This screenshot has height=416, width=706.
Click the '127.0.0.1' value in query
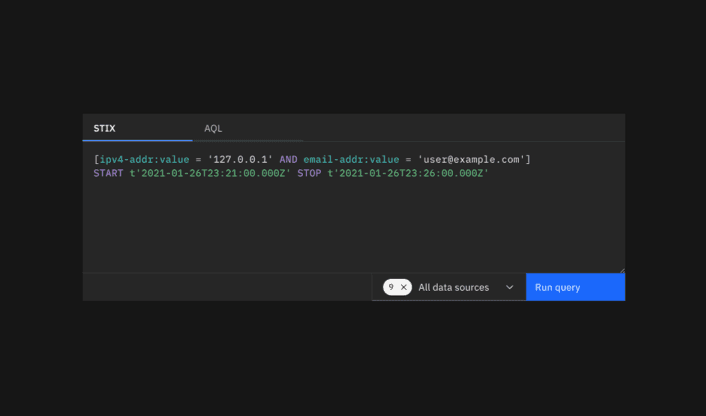click(x=240, y=160)
